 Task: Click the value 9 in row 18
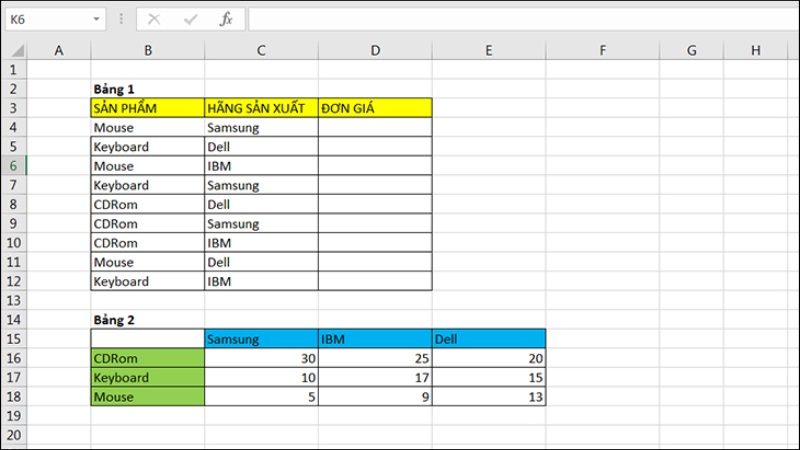pos(375,396)
